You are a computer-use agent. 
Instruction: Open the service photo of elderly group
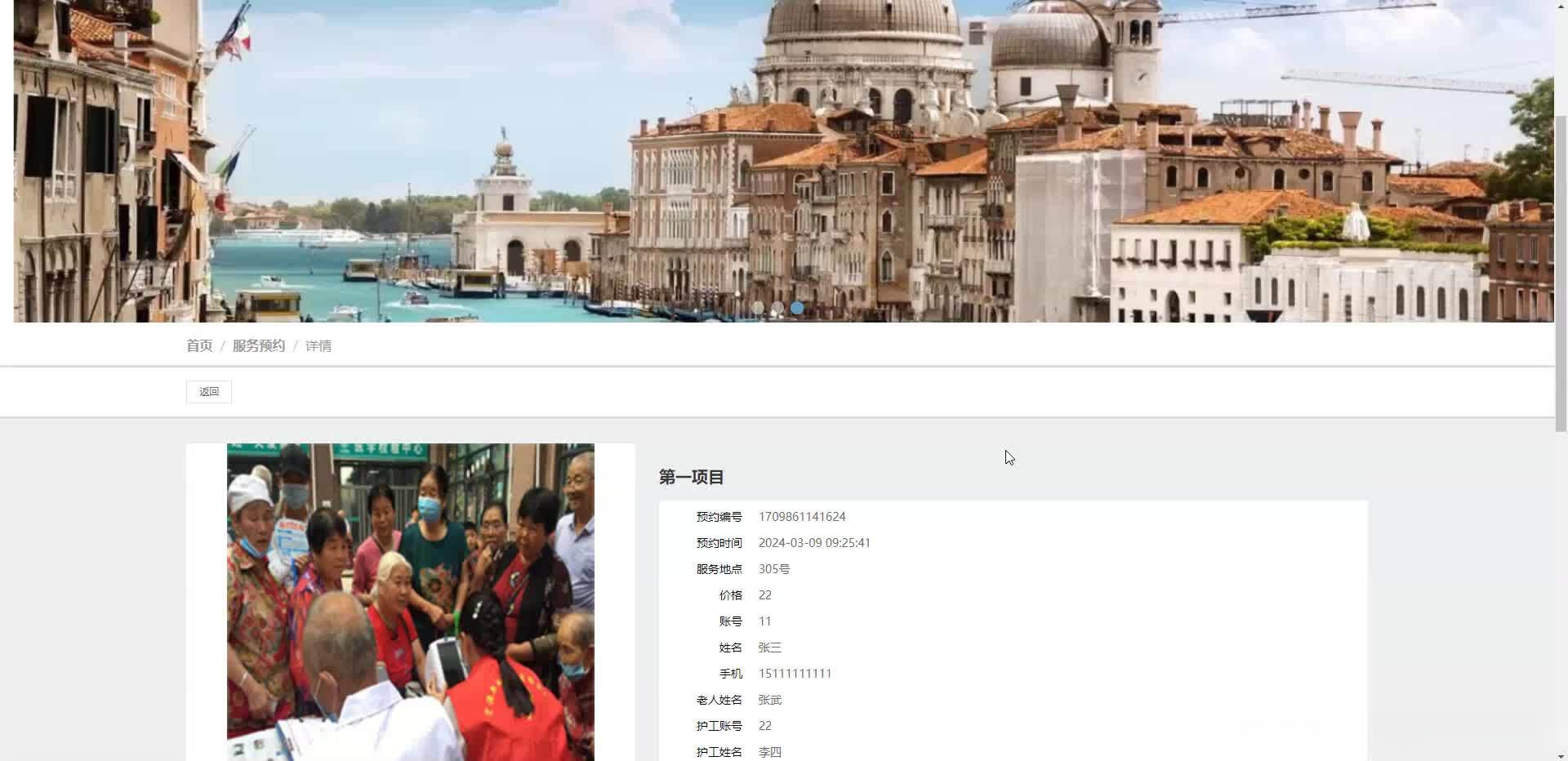[411, 603]
